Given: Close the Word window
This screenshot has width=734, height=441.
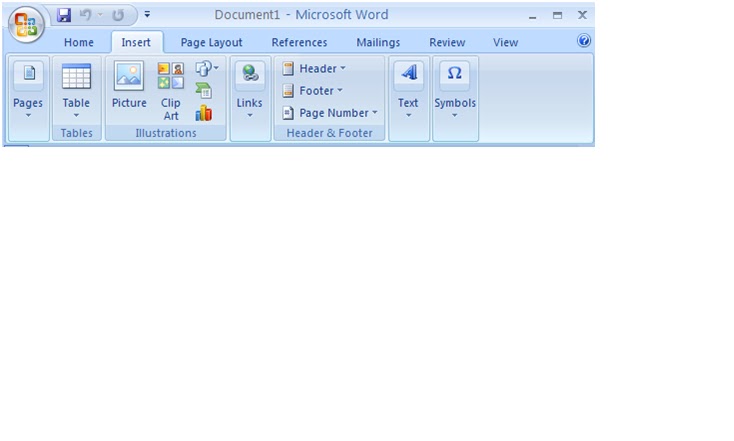Looking at the screenshot, I should click(x=582, y=15).
